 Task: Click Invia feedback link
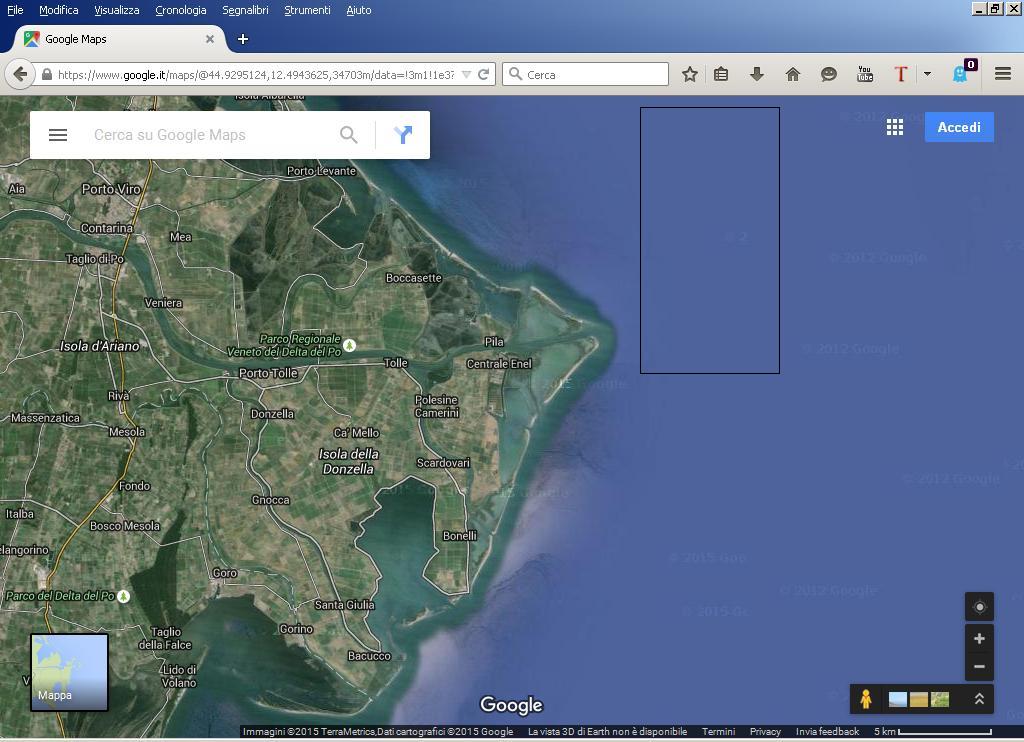(x=827, y=732)
